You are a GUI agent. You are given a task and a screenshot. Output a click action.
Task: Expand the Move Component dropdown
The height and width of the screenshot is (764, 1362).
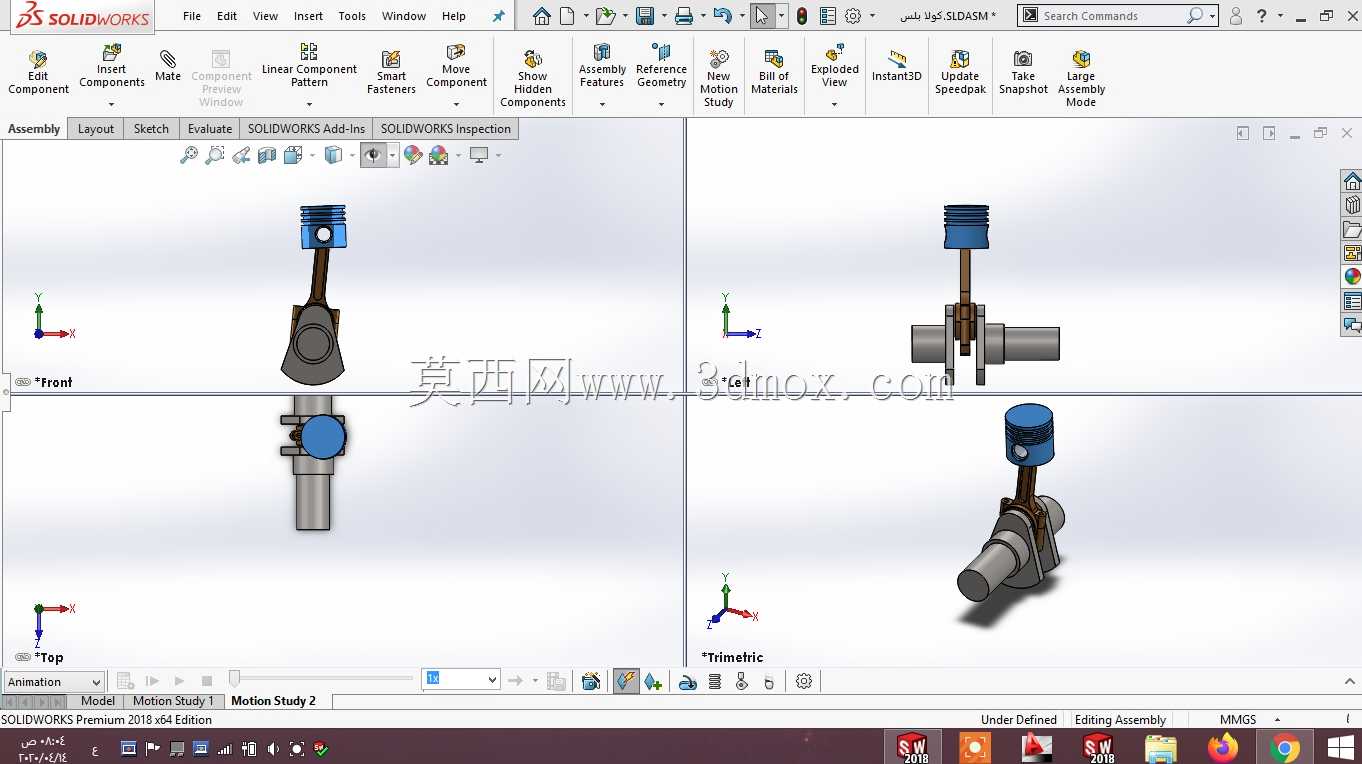(456, 104)
